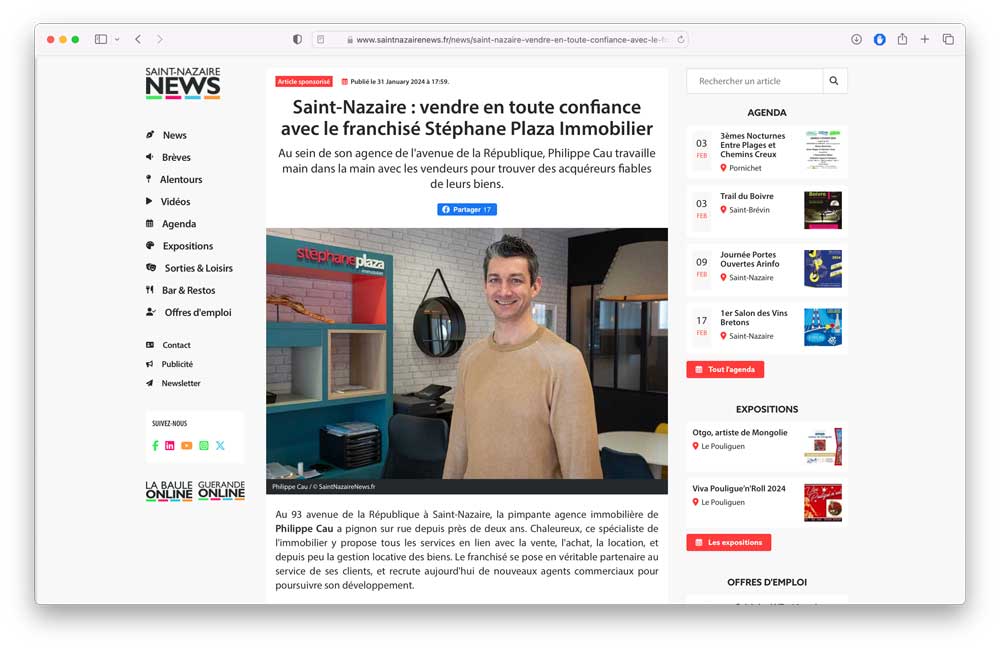The image size is (1000, 650).
Task: Open the sidebar options dropdown arrow
Action: tap(117, 40)
